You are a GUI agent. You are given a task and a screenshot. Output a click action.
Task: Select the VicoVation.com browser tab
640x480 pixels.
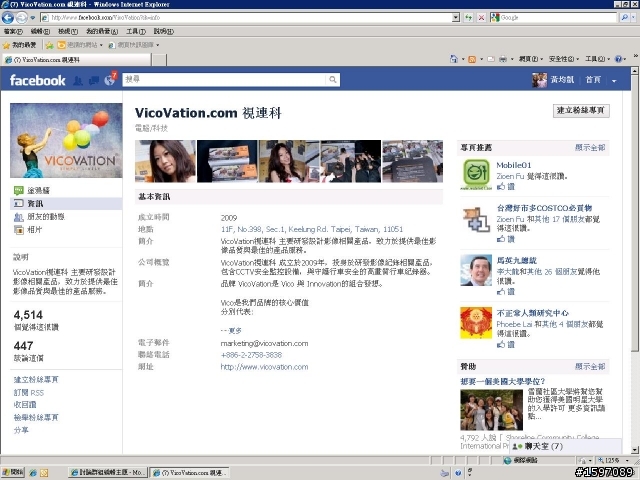(x=77, y=60)
